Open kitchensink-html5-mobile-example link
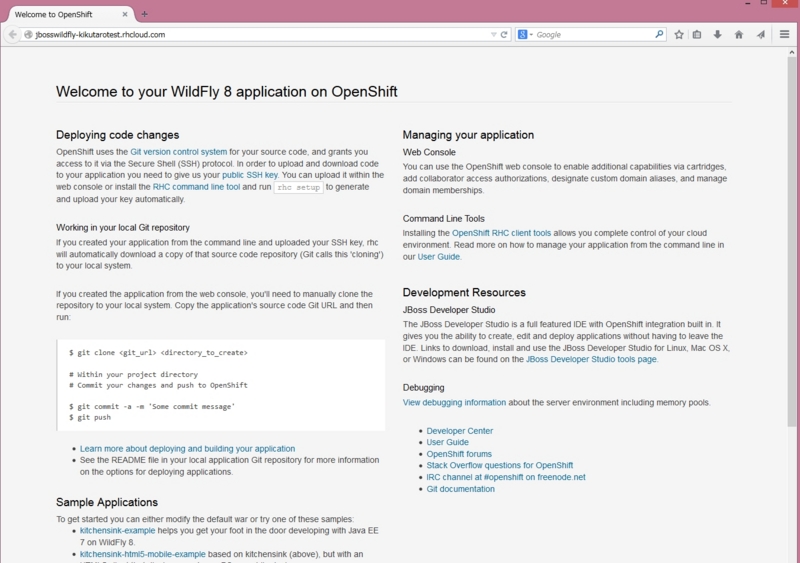This screenshot has height=563, width=800. pyautogui.click(x=142, y=554)
